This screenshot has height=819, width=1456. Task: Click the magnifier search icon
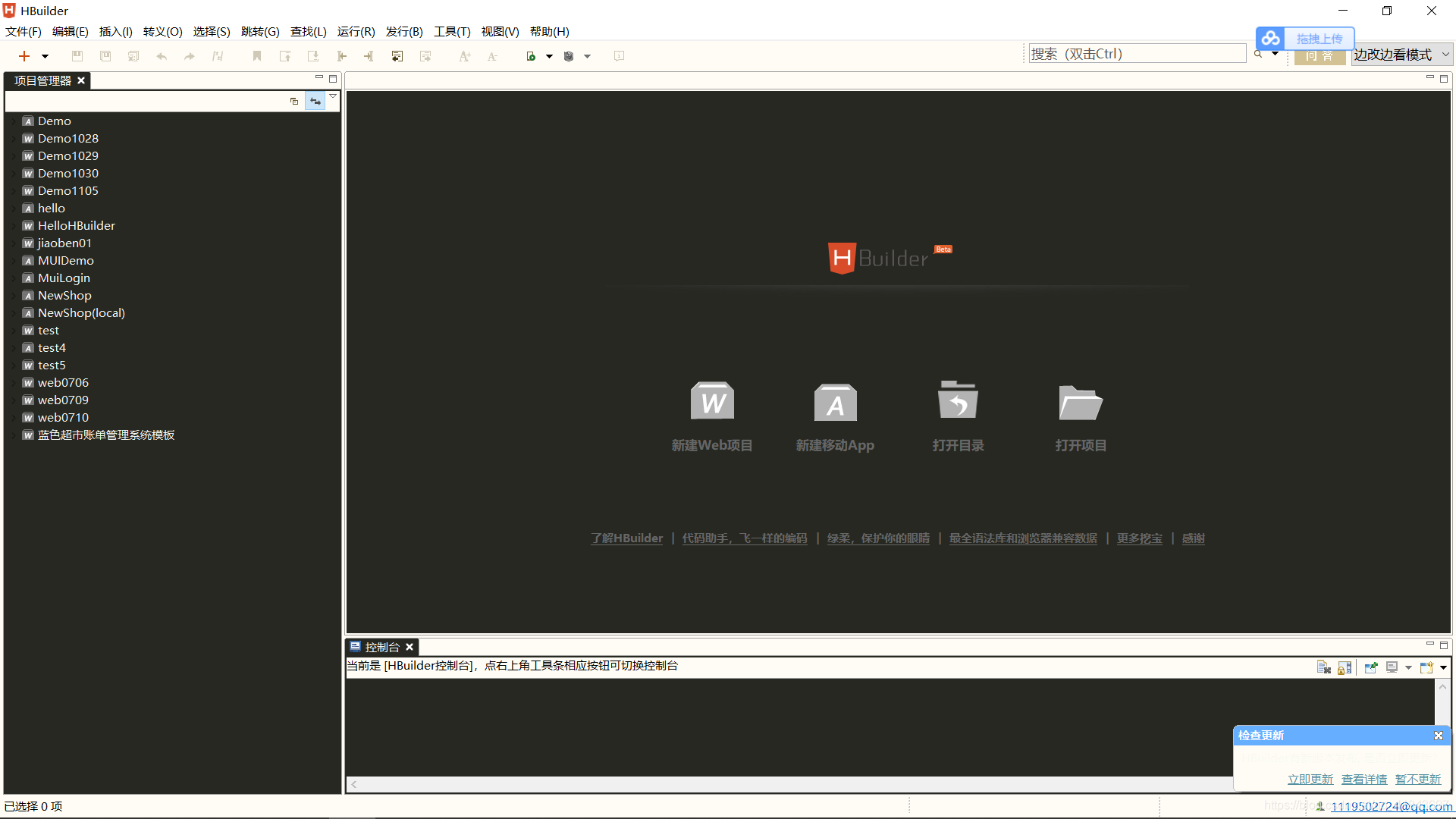pos(1258,54)
